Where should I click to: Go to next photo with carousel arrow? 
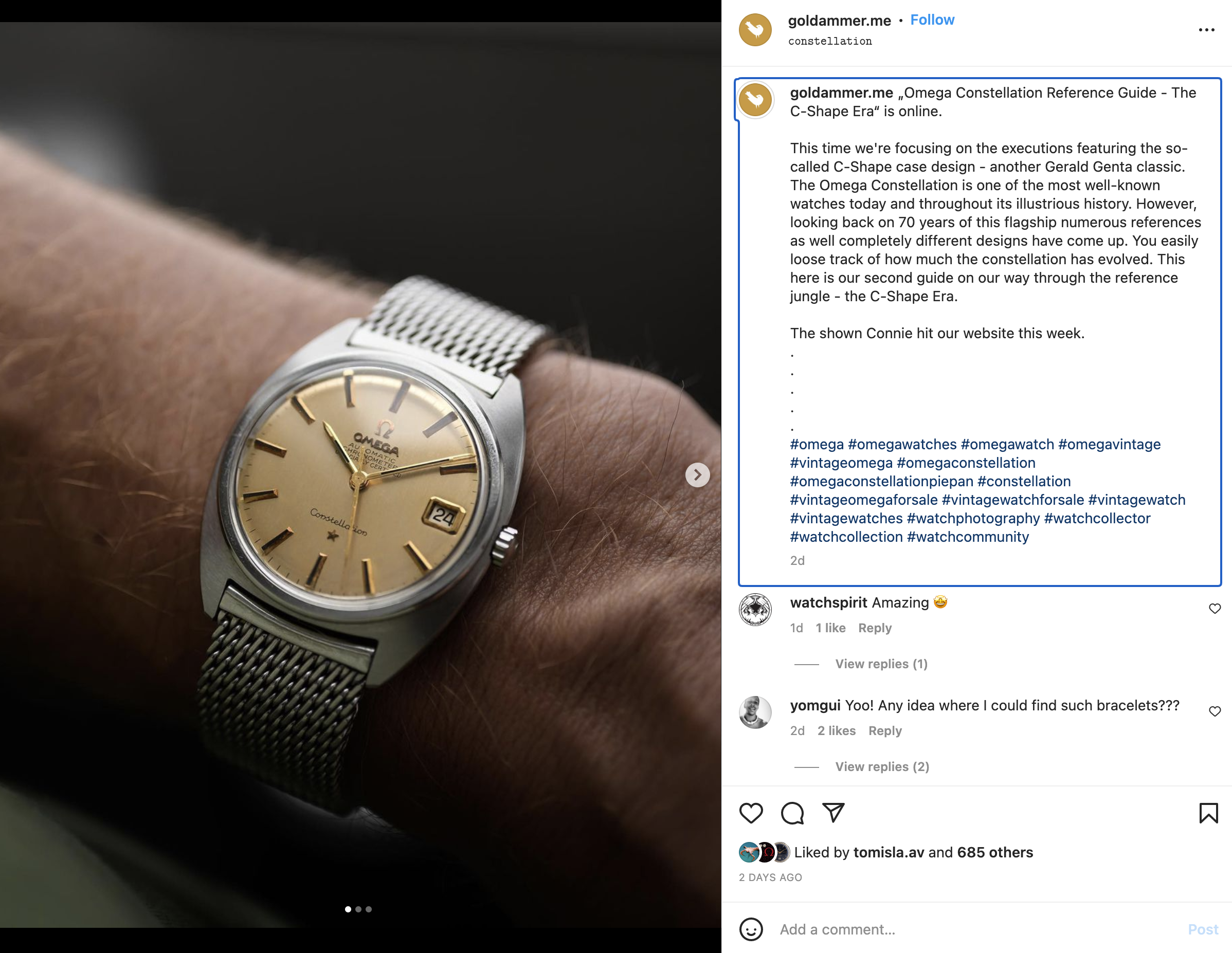click(x=697, y=475)
